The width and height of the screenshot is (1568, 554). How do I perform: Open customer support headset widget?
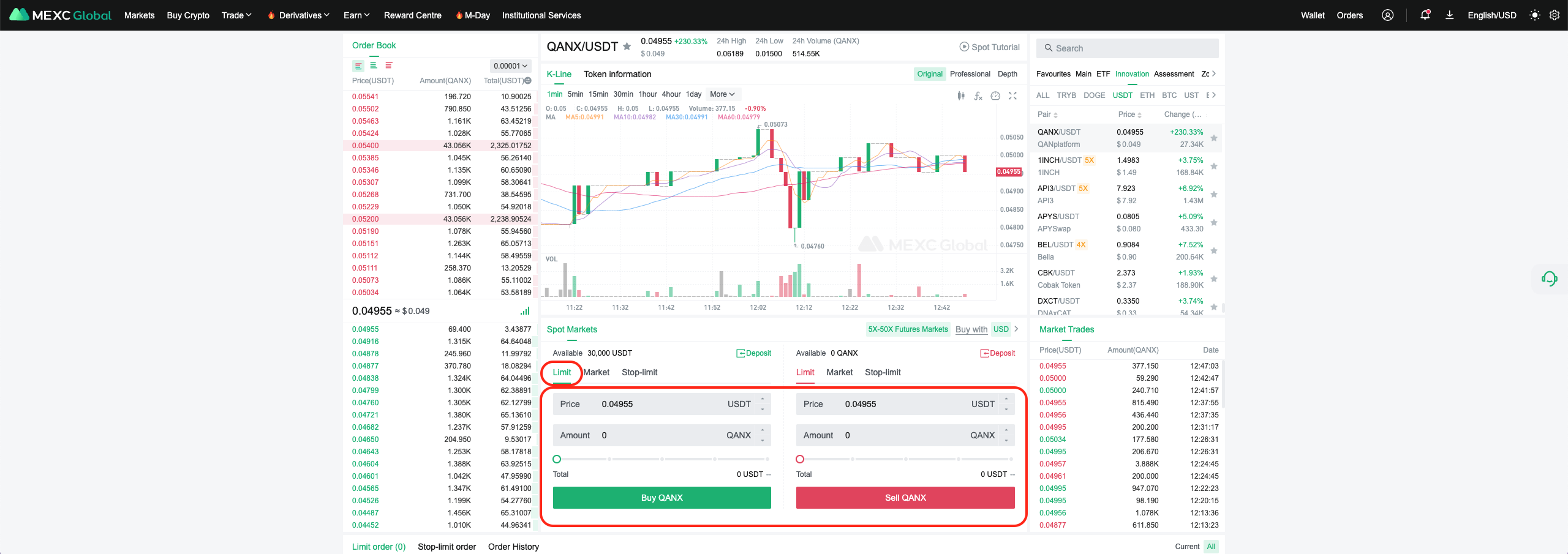1550,279
